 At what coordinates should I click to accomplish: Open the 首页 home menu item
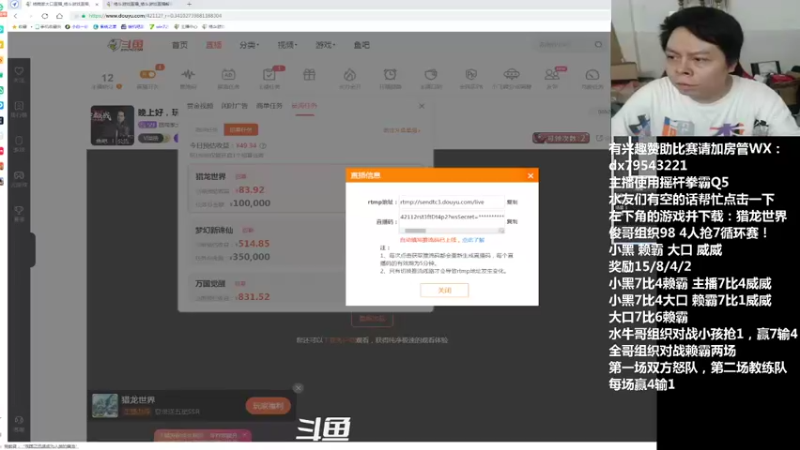180,45
